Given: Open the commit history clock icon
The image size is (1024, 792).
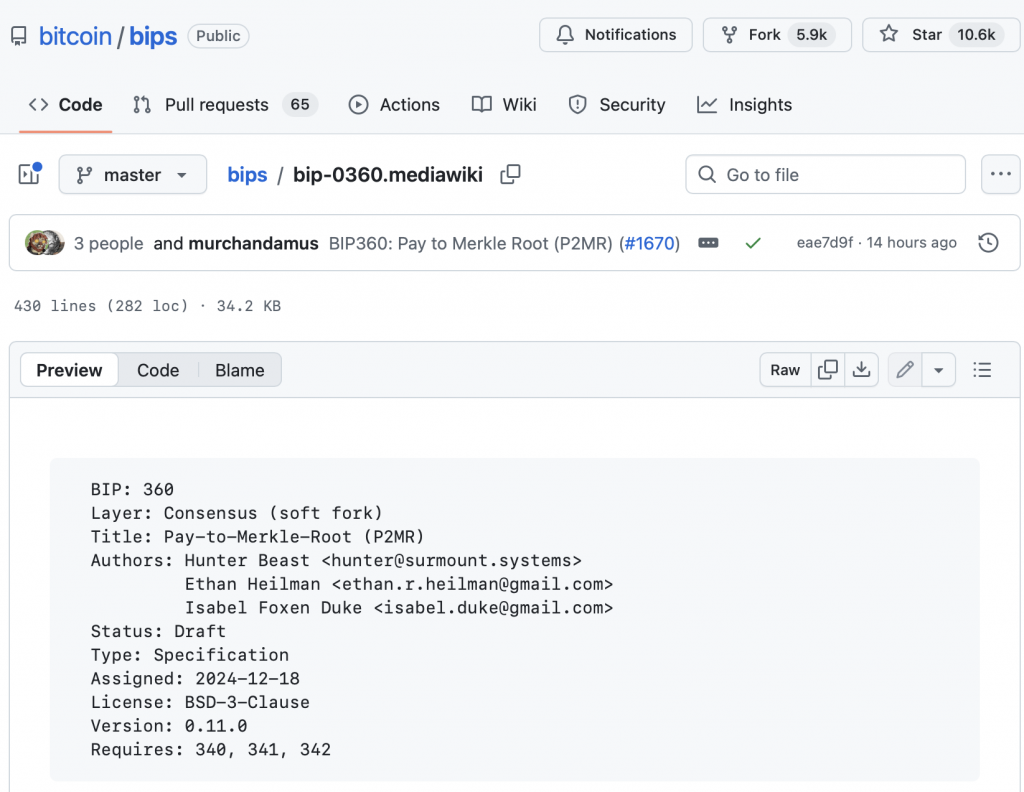Looking at the screenshot, I should click(988, 243).
